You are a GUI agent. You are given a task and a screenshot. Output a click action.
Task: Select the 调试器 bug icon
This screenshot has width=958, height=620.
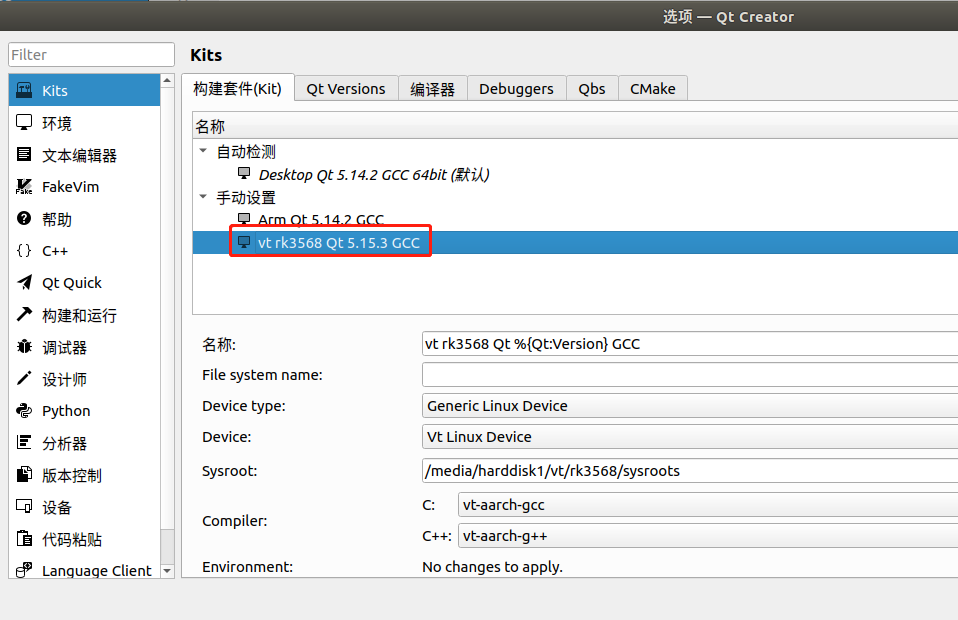point(25,347)
